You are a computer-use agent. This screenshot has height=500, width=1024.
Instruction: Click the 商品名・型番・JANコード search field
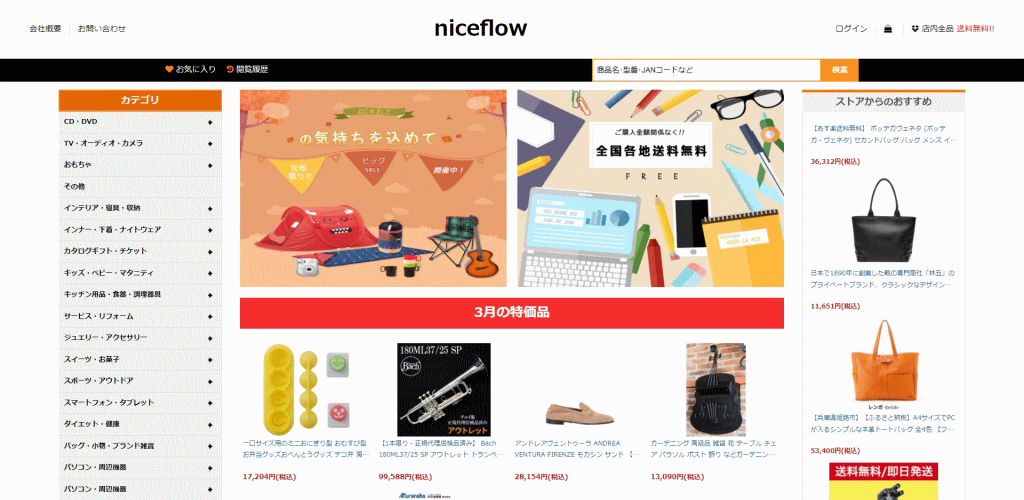point(706,70)
